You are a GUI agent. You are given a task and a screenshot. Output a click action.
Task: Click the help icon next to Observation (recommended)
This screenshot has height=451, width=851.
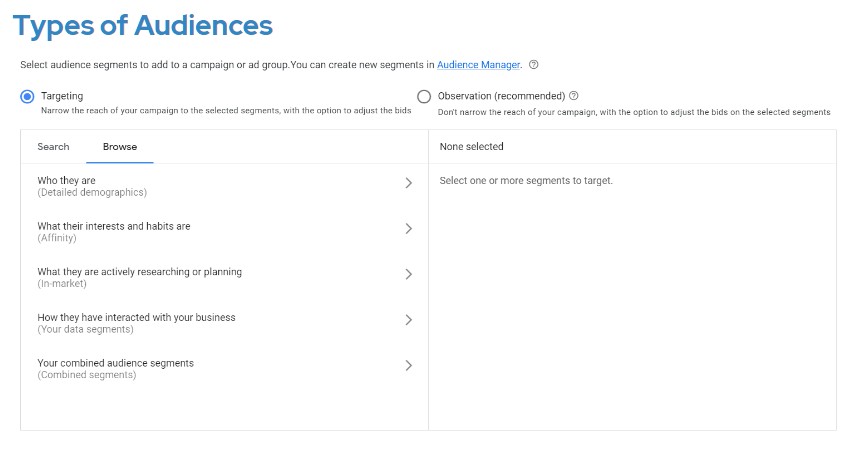pyautogui.click(x=574, y=96)
